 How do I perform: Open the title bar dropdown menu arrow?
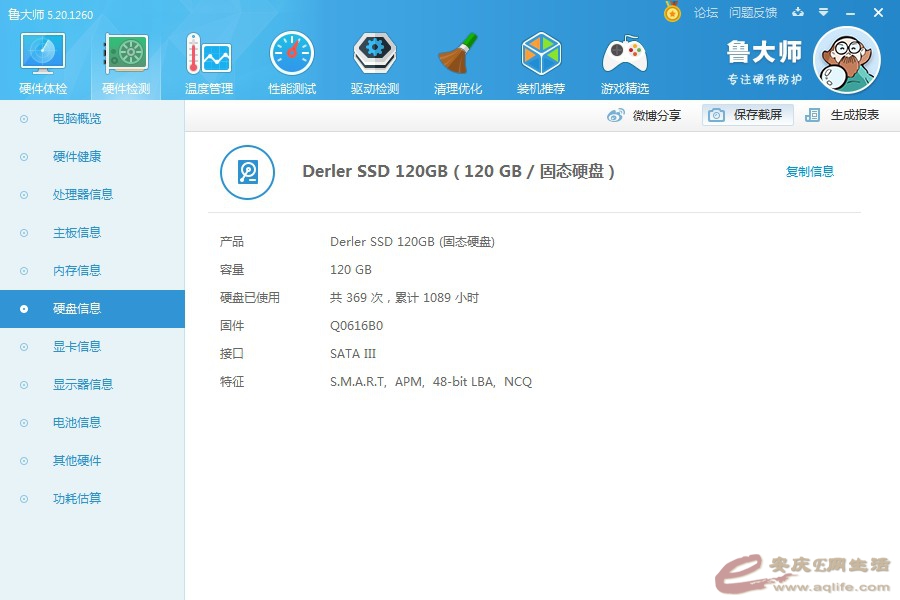click(x=823, y=13)
